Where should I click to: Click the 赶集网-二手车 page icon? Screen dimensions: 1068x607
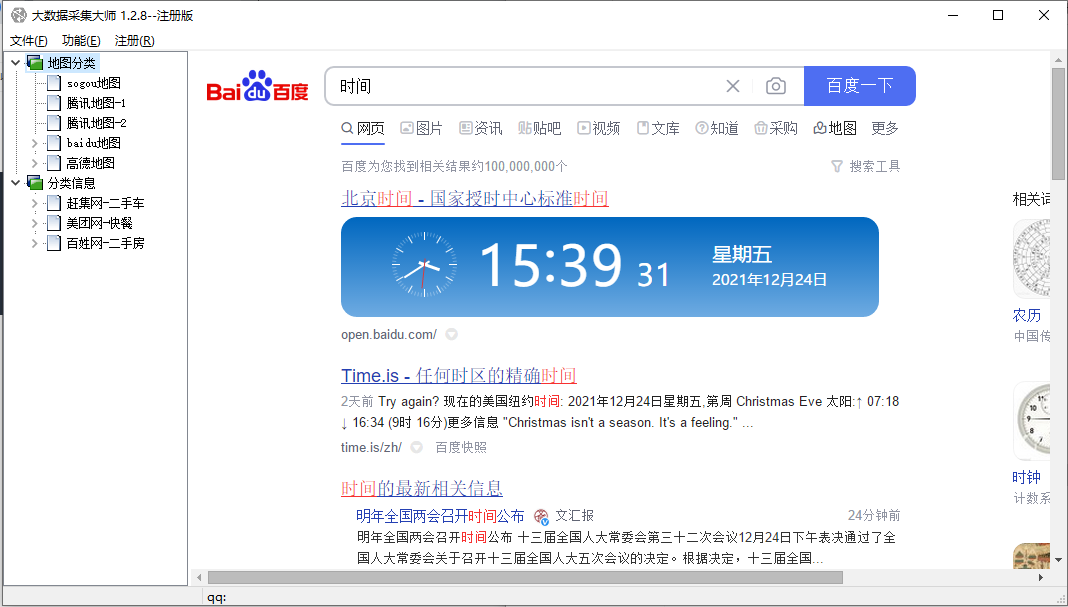tap(54, 203)
